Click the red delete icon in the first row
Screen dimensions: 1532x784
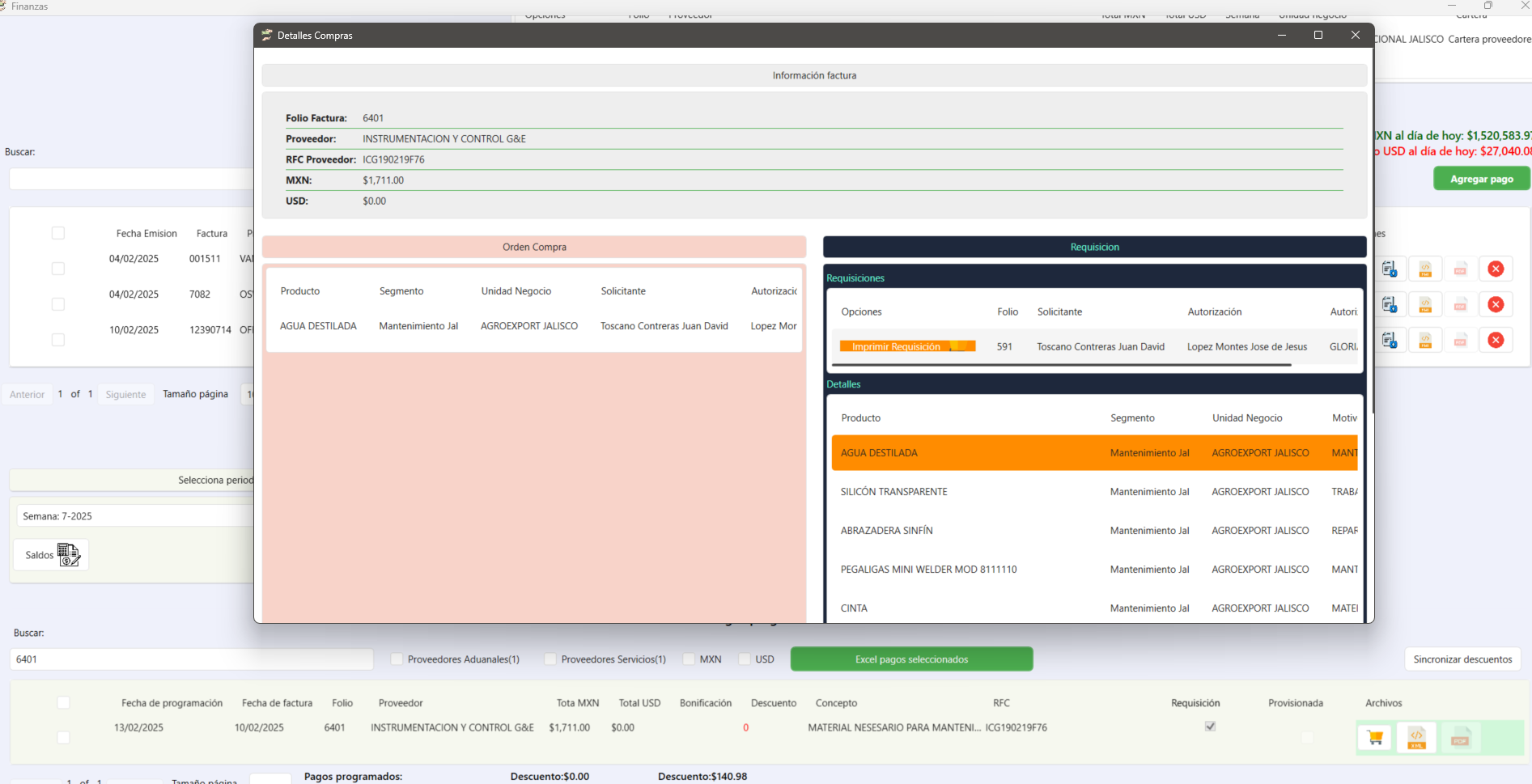click(x=1496, y=269)
